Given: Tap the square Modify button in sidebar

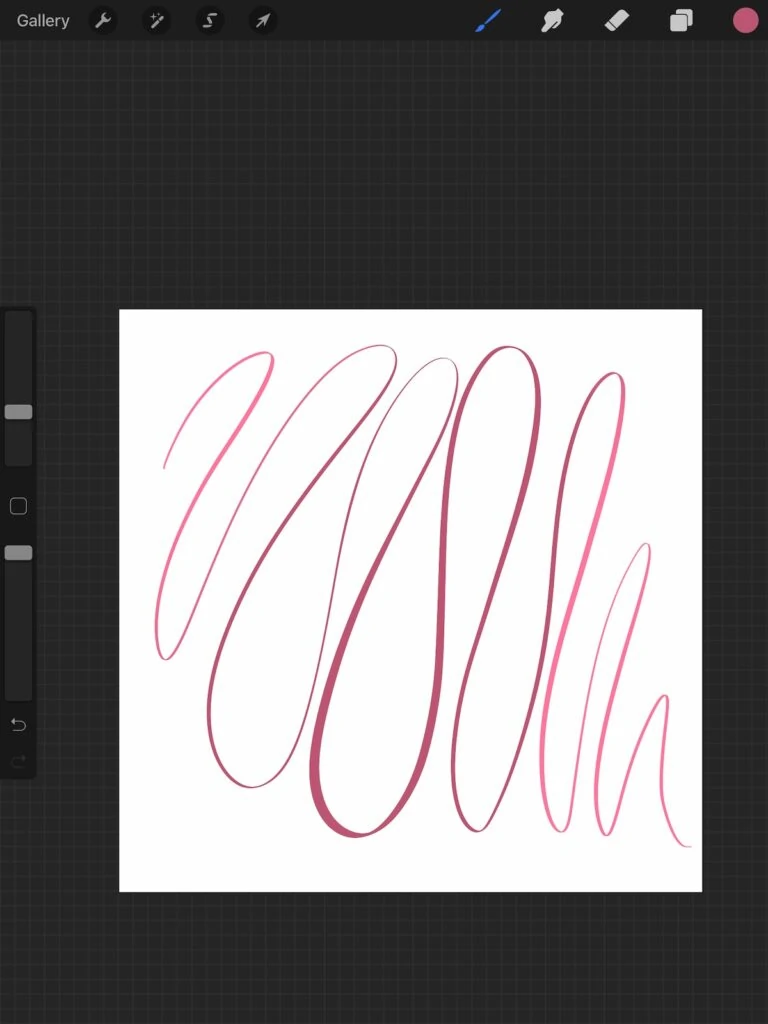Looking at the screenshot, I should coord(18,506).
